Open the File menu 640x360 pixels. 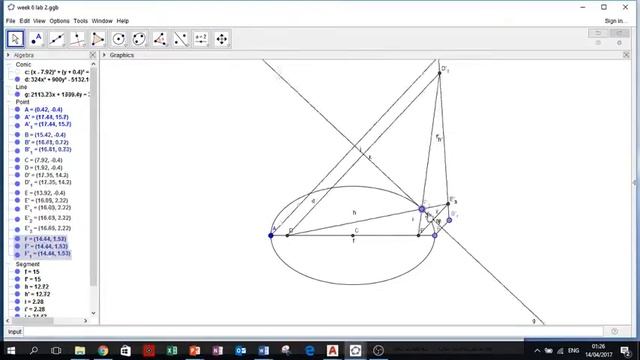coord(11,21)
